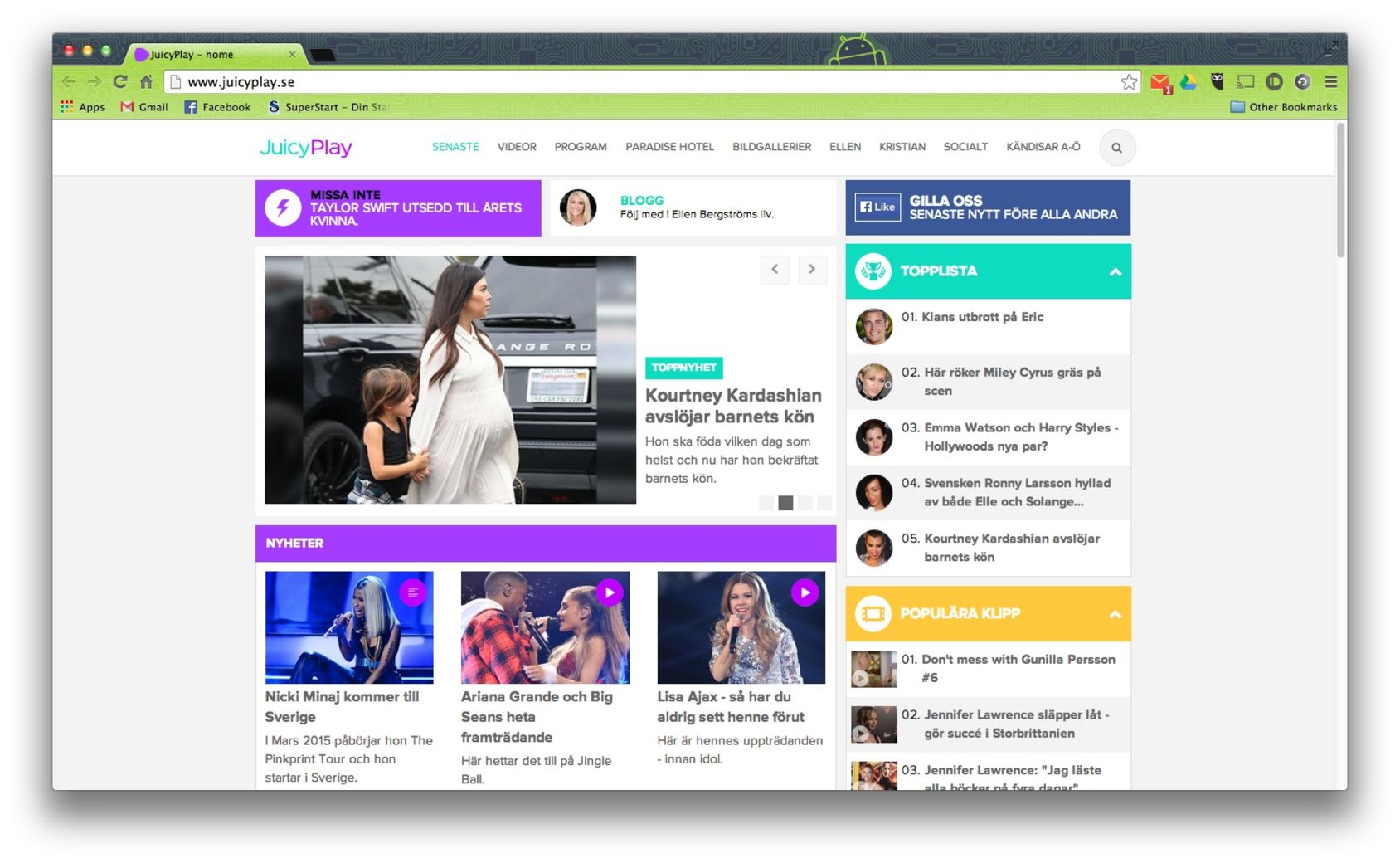This screenshot has height=863, width=1400.
Task: Click the address bar URL field
Action: [x=651, y=81]
